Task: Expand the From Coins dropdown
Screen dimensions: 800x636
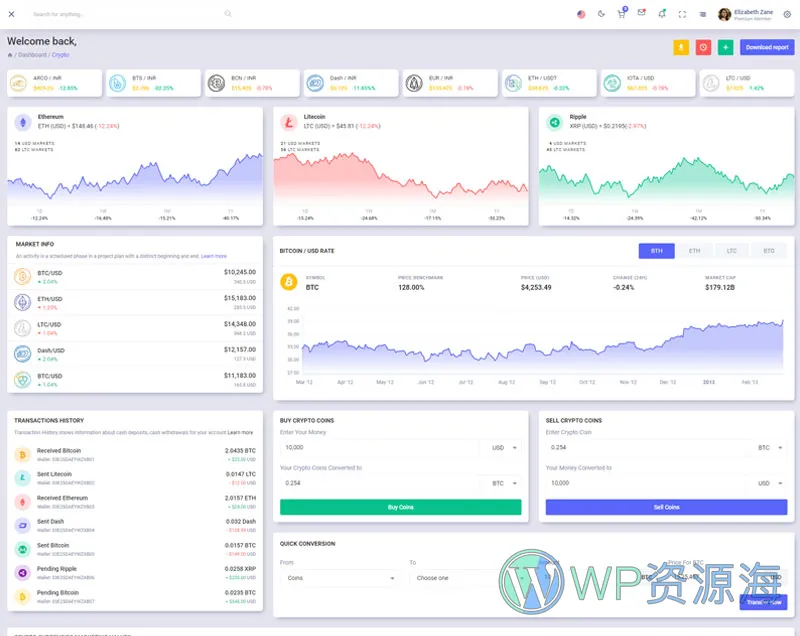Action: [x=340, y=578]
